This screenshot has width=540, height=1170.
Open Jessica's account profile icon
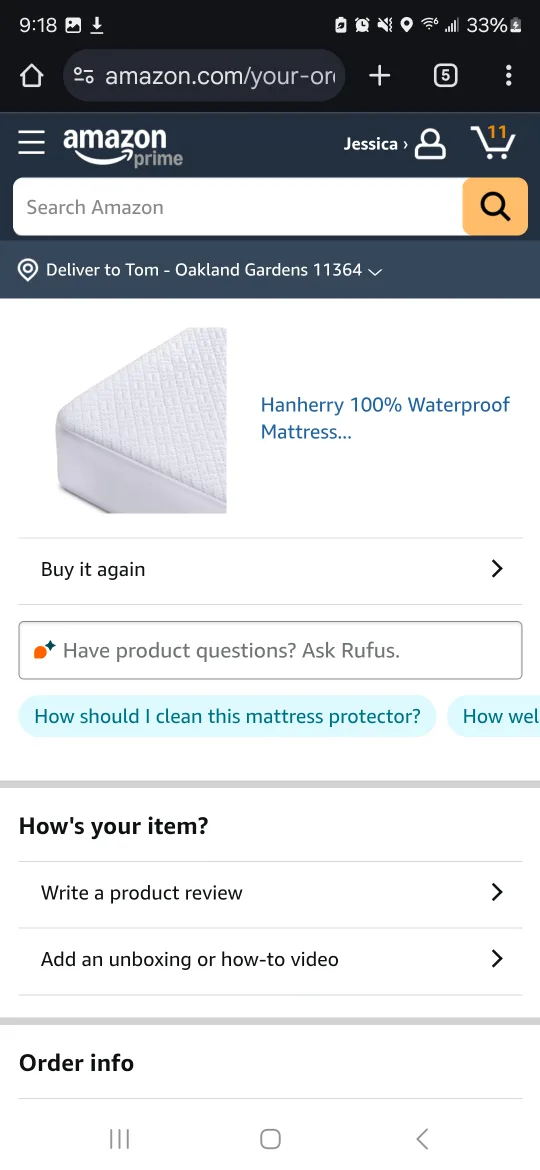[430, 144]
